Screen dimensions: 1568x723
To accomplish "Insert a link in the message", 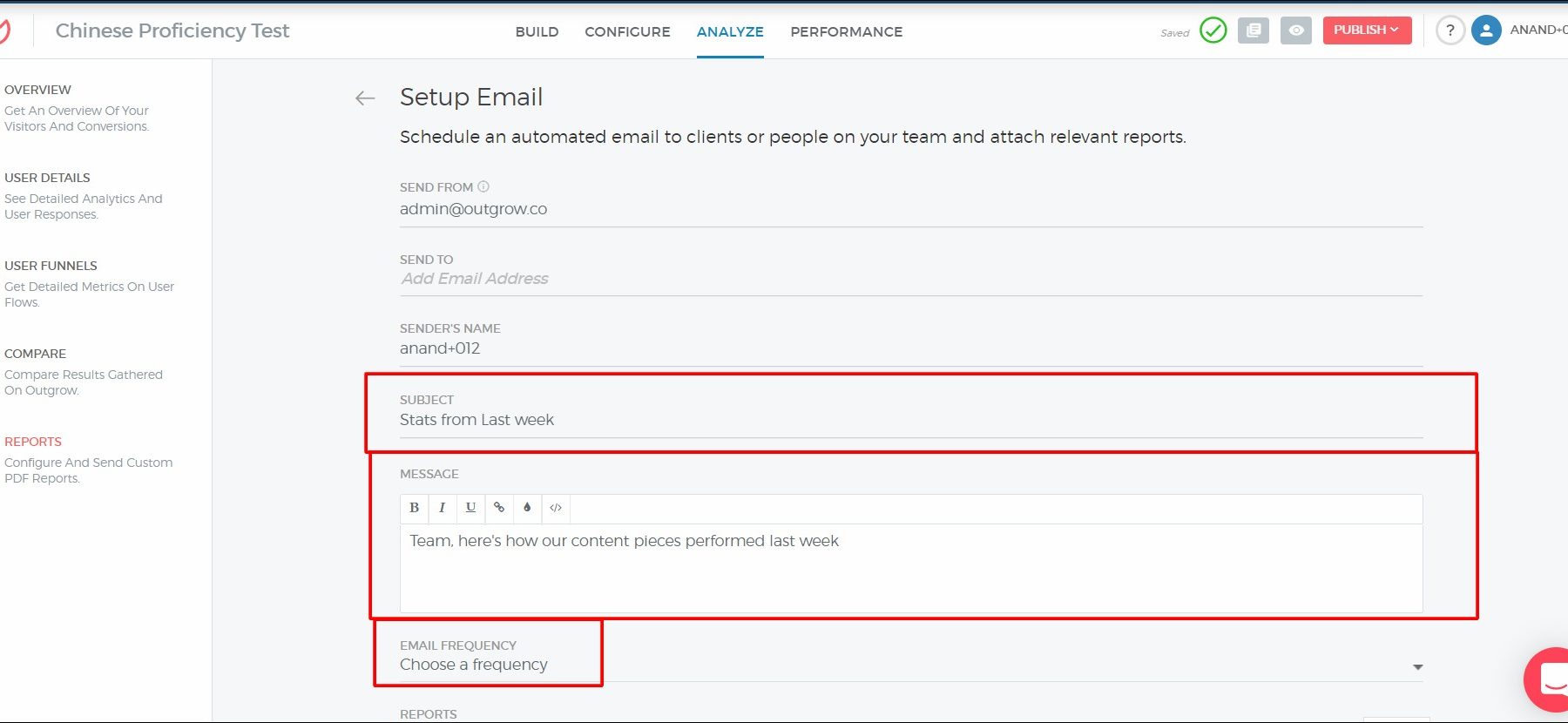I will 499,508.
